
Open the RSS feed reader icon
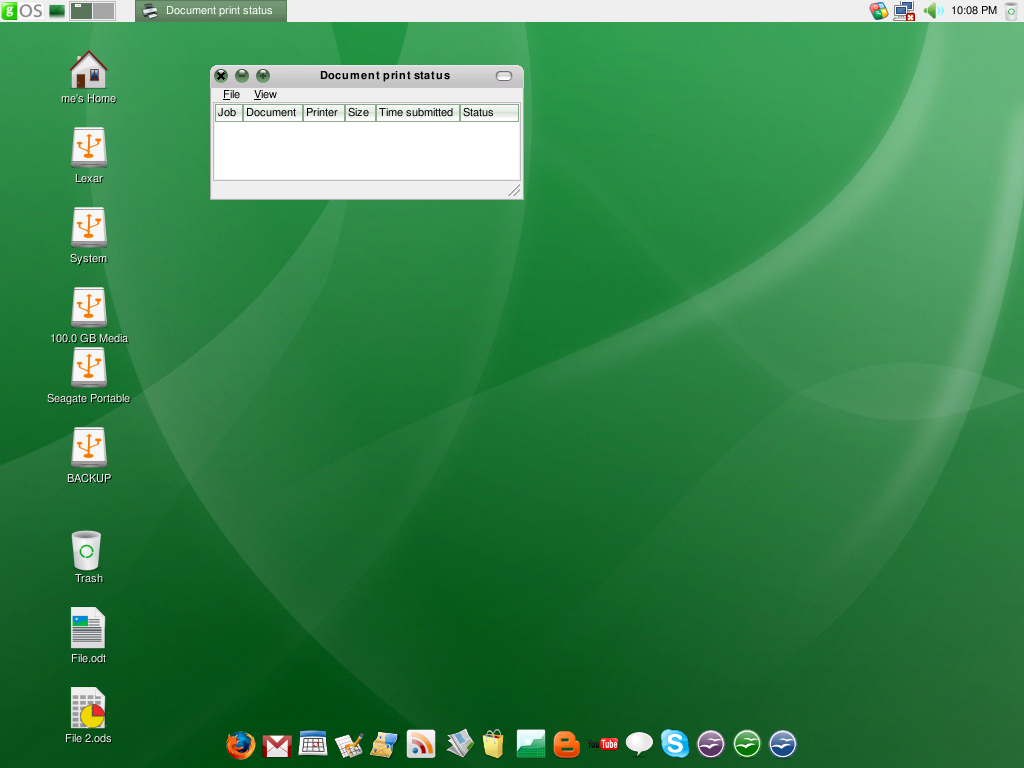point(421,744)
